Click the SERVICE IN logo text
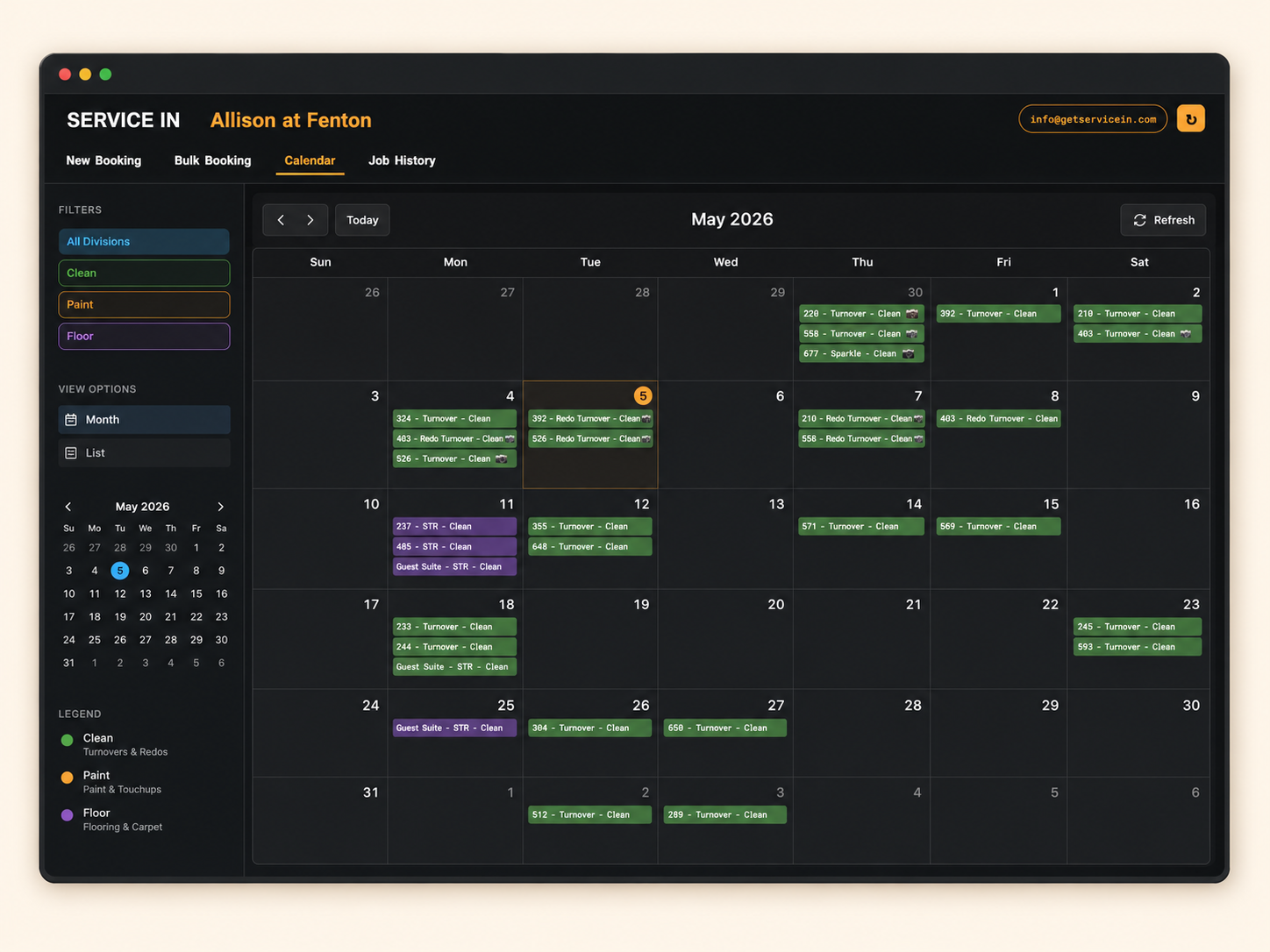This screenshot has width=1270, height=952. 124,120
